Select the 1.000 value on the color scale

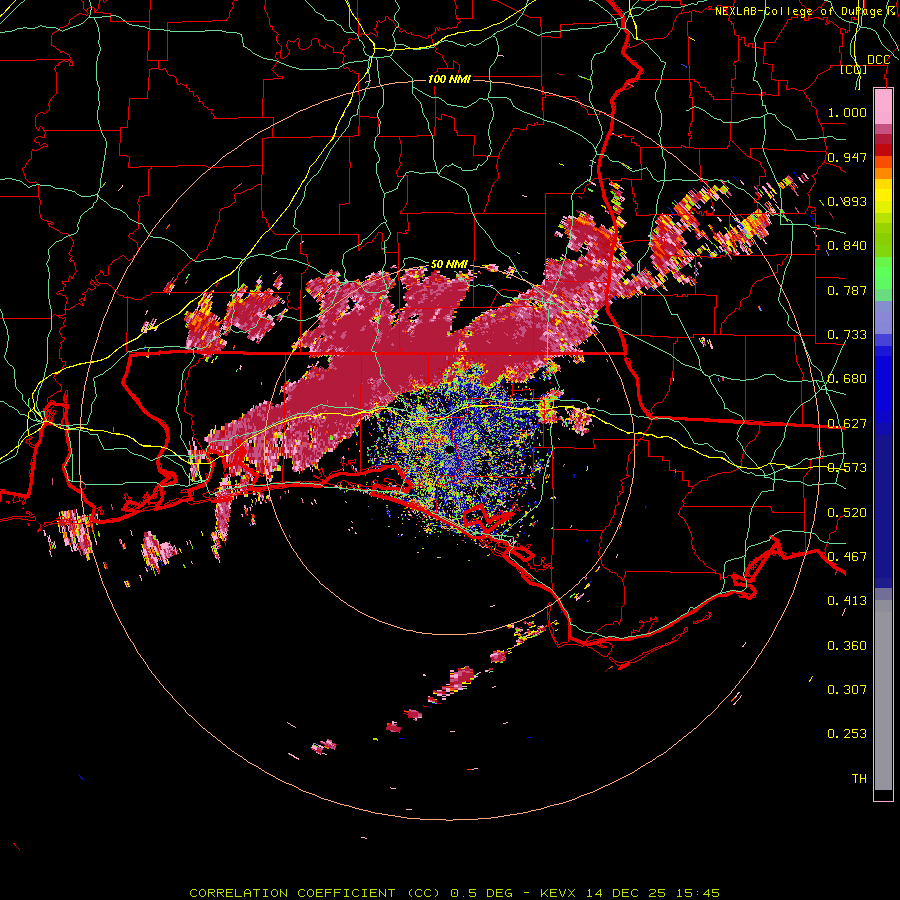point(847,112)
